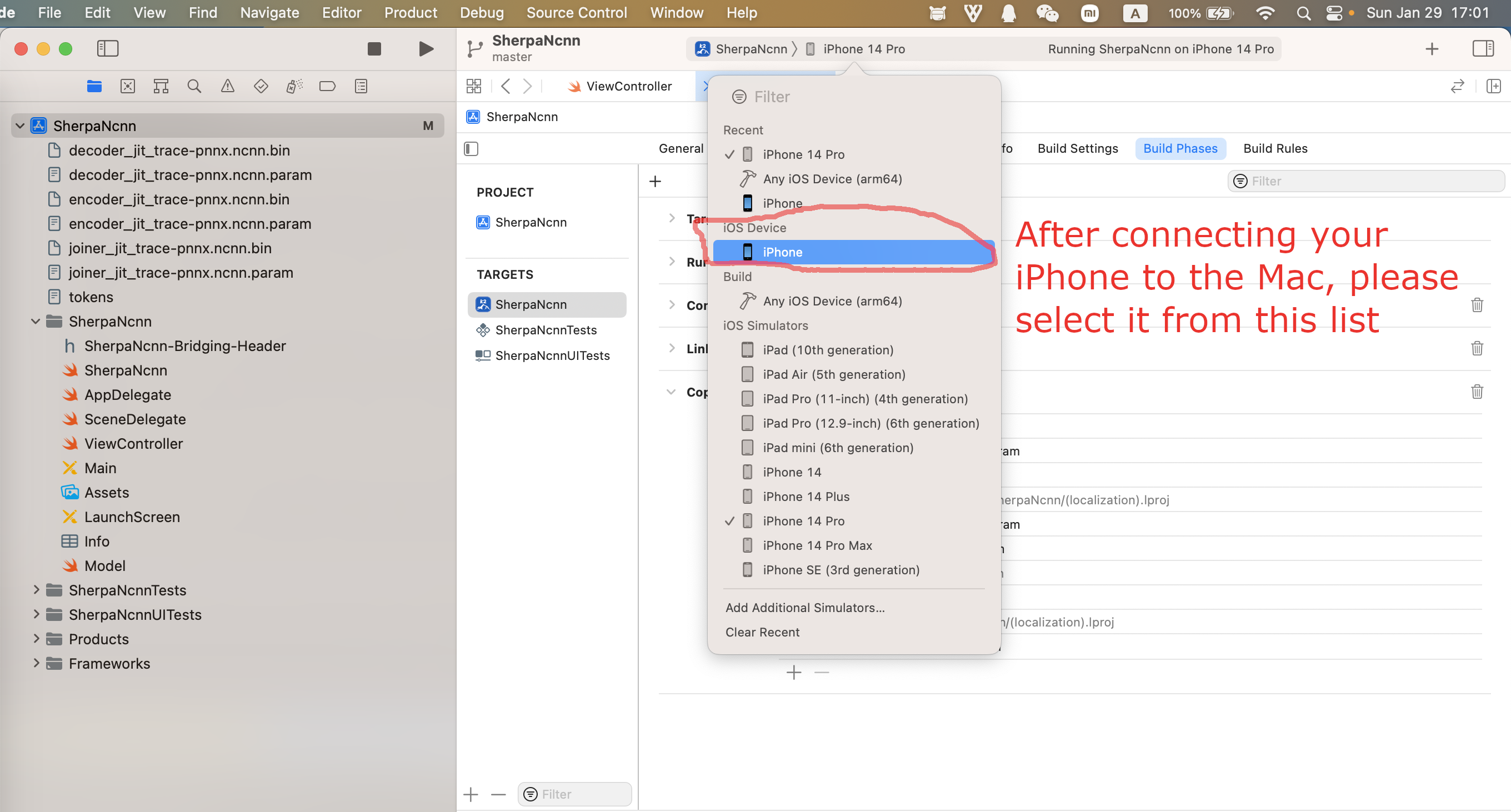1511x812 pixels.
Task: Switch to the Build Settings tab
Action: [x=1078, y=149]
